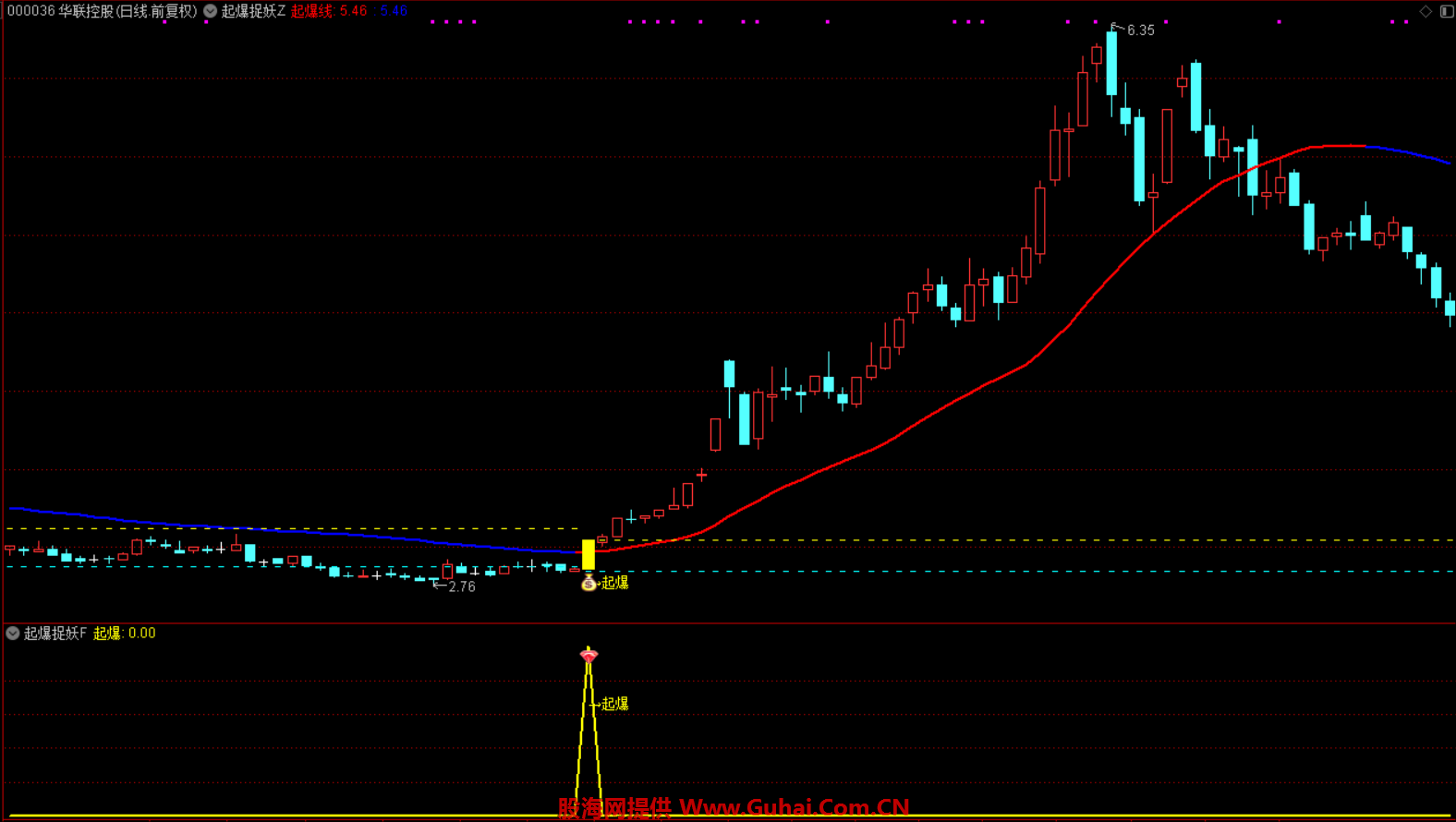Click the diamond icon at top right
Viewport: 1456px width, 822px height.
1426,11
